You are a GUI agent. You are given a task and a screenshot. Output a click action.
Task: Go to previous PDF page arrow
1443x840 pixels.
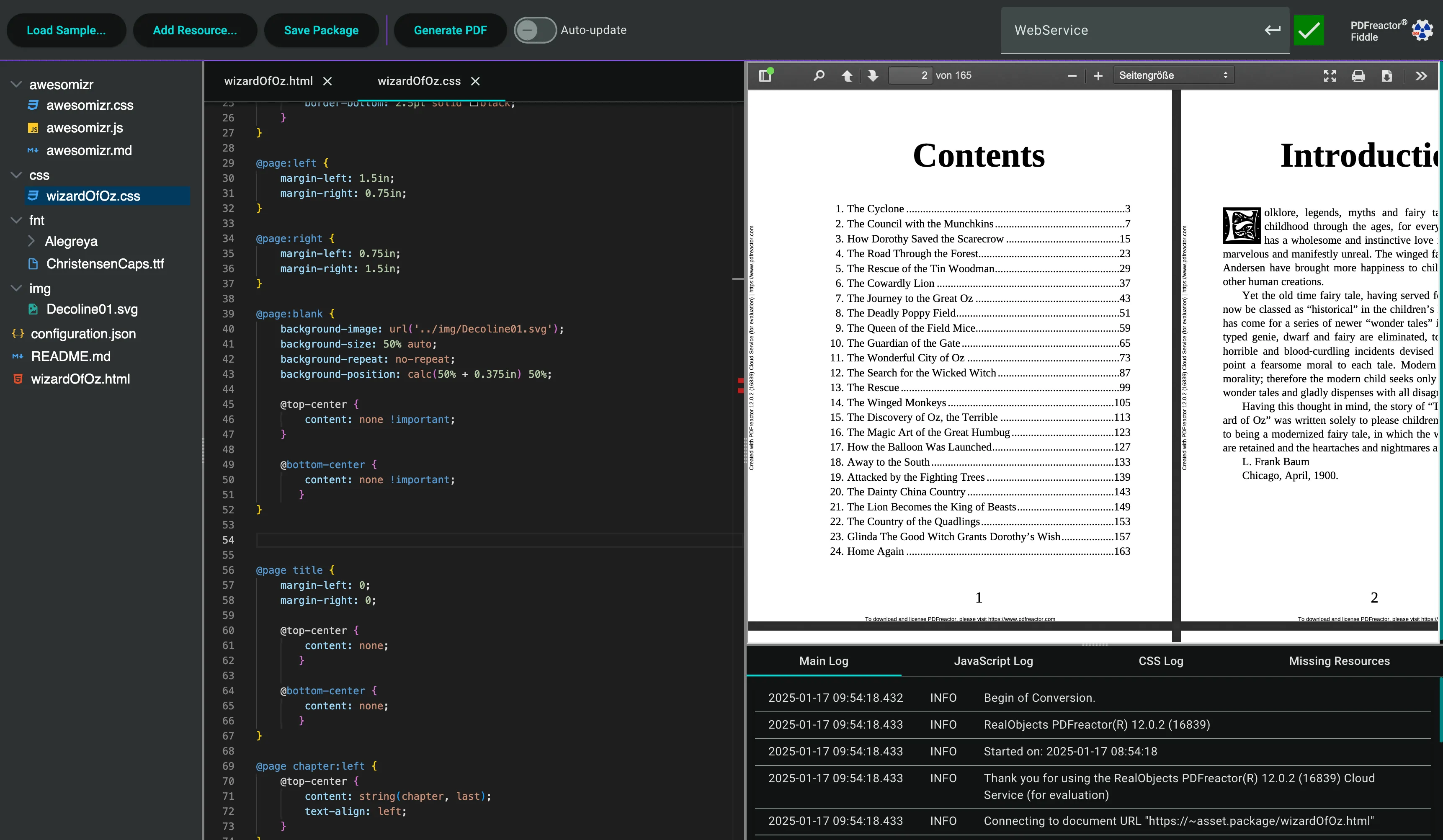pyautogui.click(x=846, y=75)
